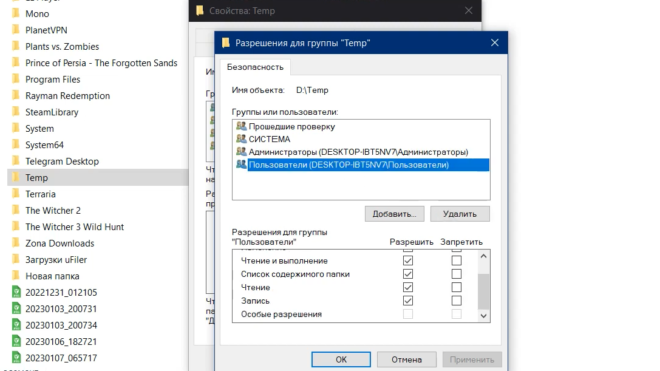
Task: Toggle Allow for Список содержимого папки
Action: click(407, 274)
